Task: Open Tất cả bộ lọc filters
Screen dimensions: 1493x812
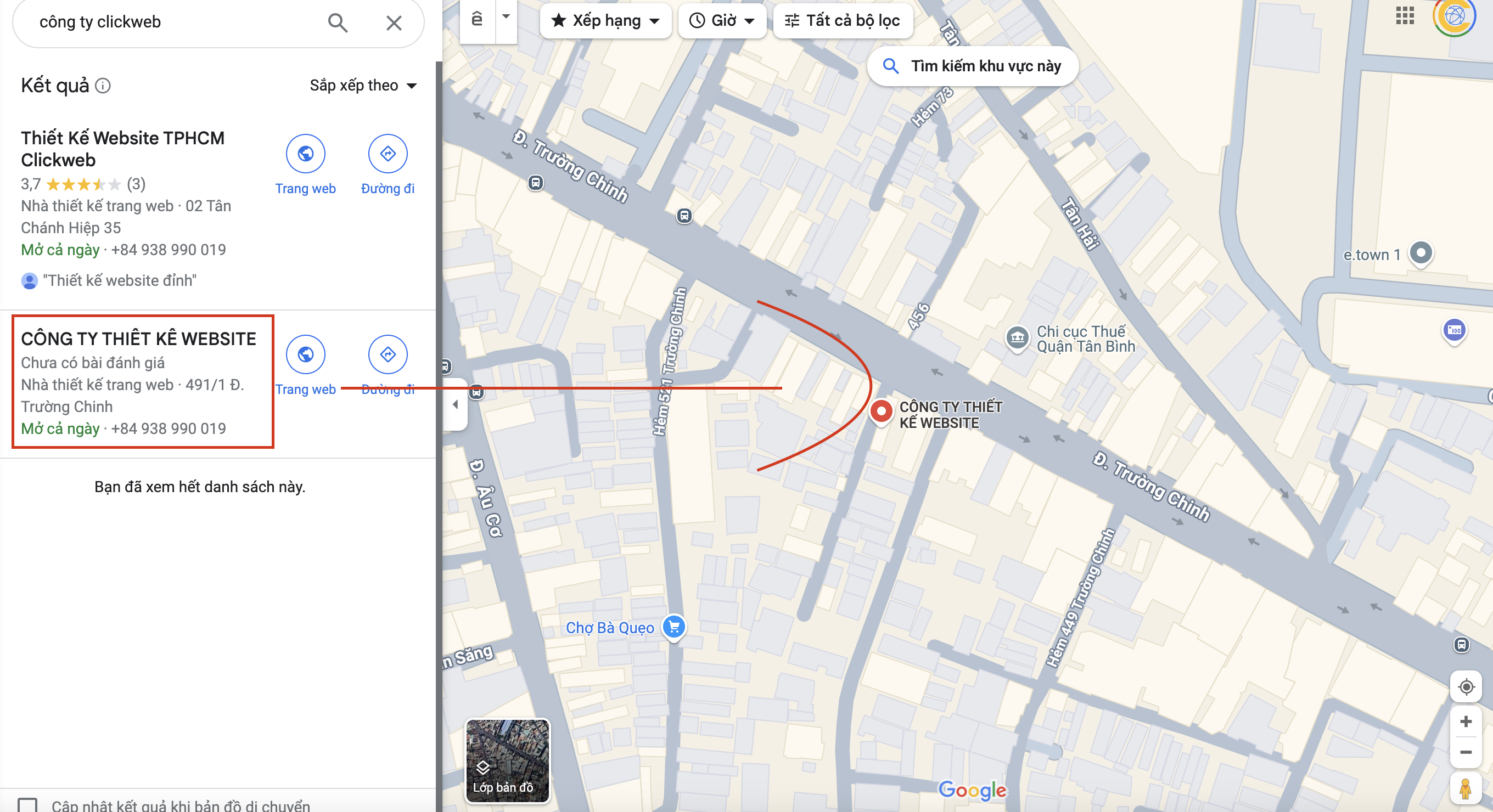Action: pos(842,21)
